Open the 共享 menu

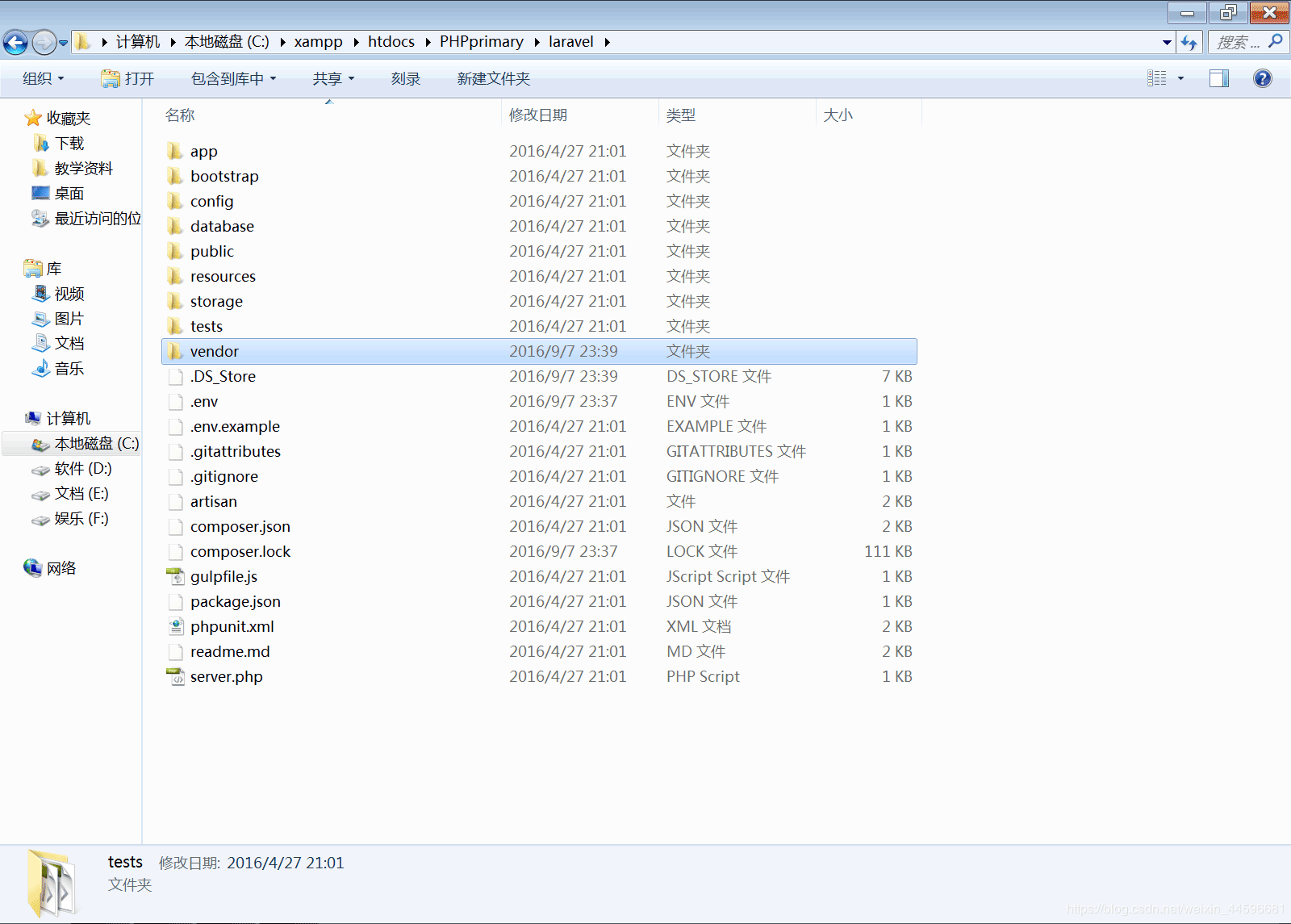click(x=333, y=78)
